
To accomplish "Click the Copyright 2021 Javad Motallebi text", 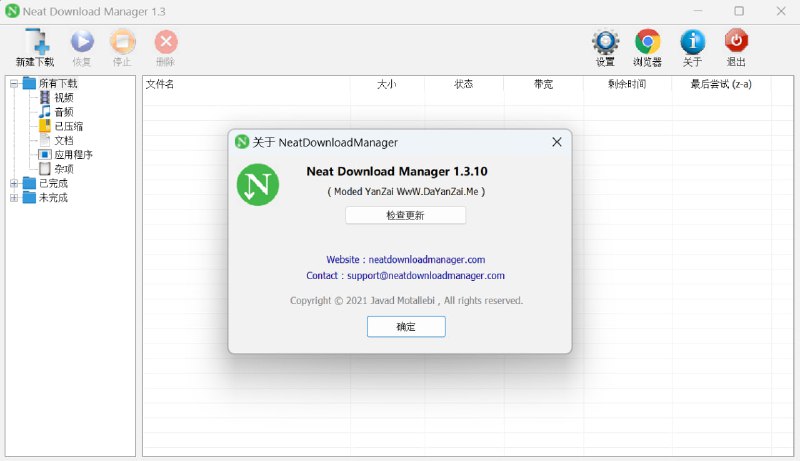I will [x=406, y=300].
